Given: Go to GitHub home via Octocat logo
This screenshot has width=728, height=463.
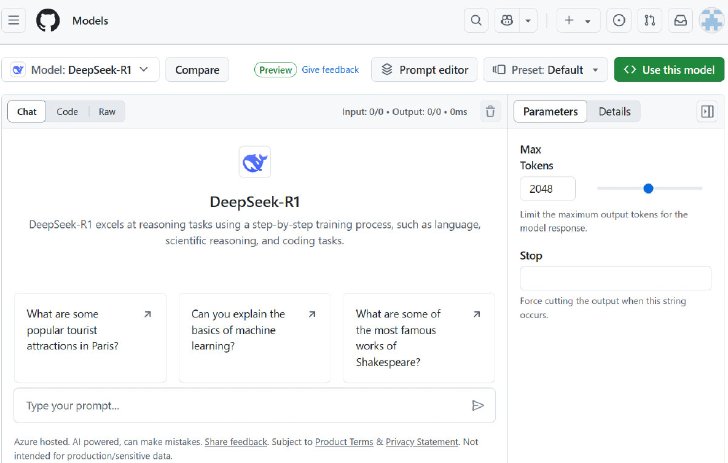Looking at the screenshot, I should tap(48, 20).
